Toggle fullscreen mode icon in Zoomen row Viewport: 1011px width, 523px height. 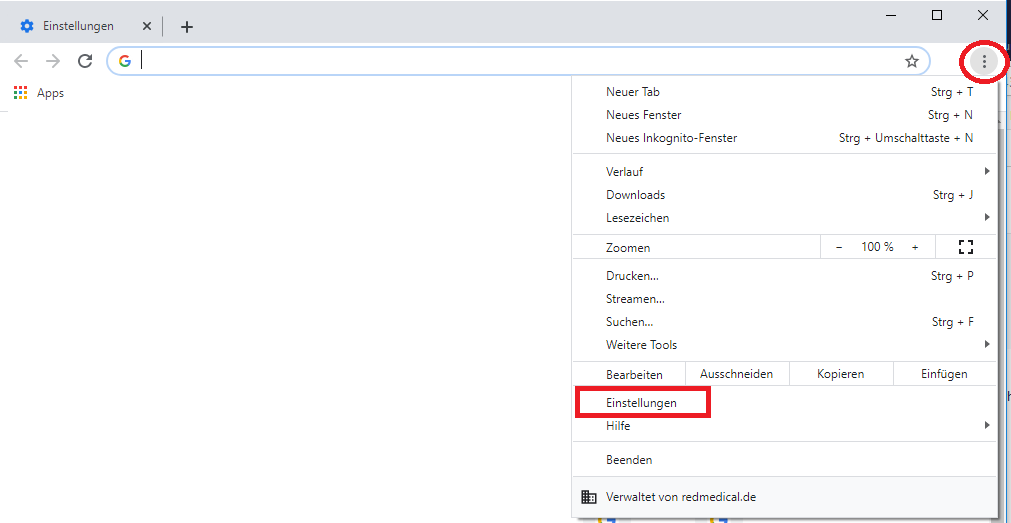965,247
